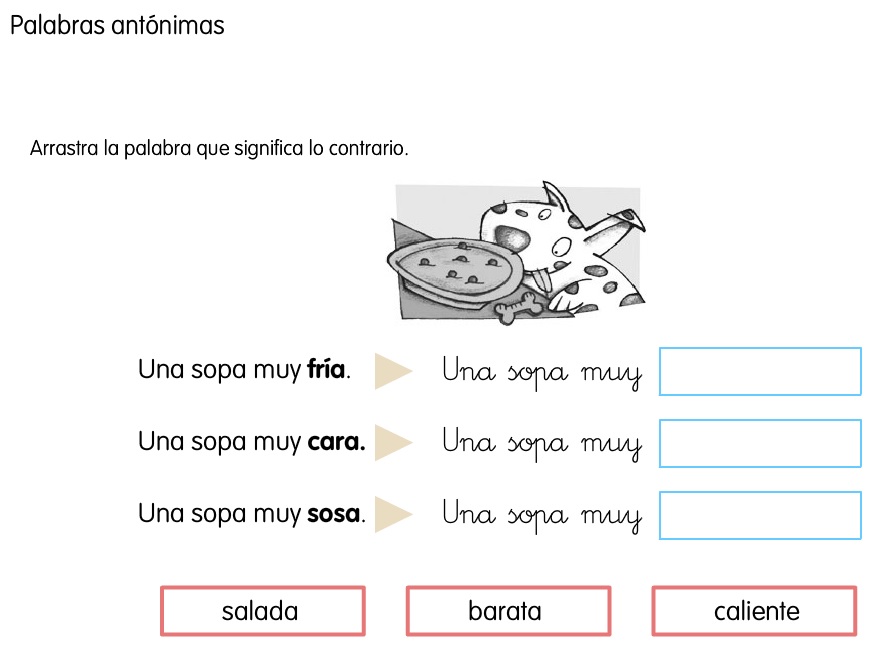Click the 'Palabras antónimas' title
The image size is (884, 659).
pyautogui.click(x=117, y=25)
